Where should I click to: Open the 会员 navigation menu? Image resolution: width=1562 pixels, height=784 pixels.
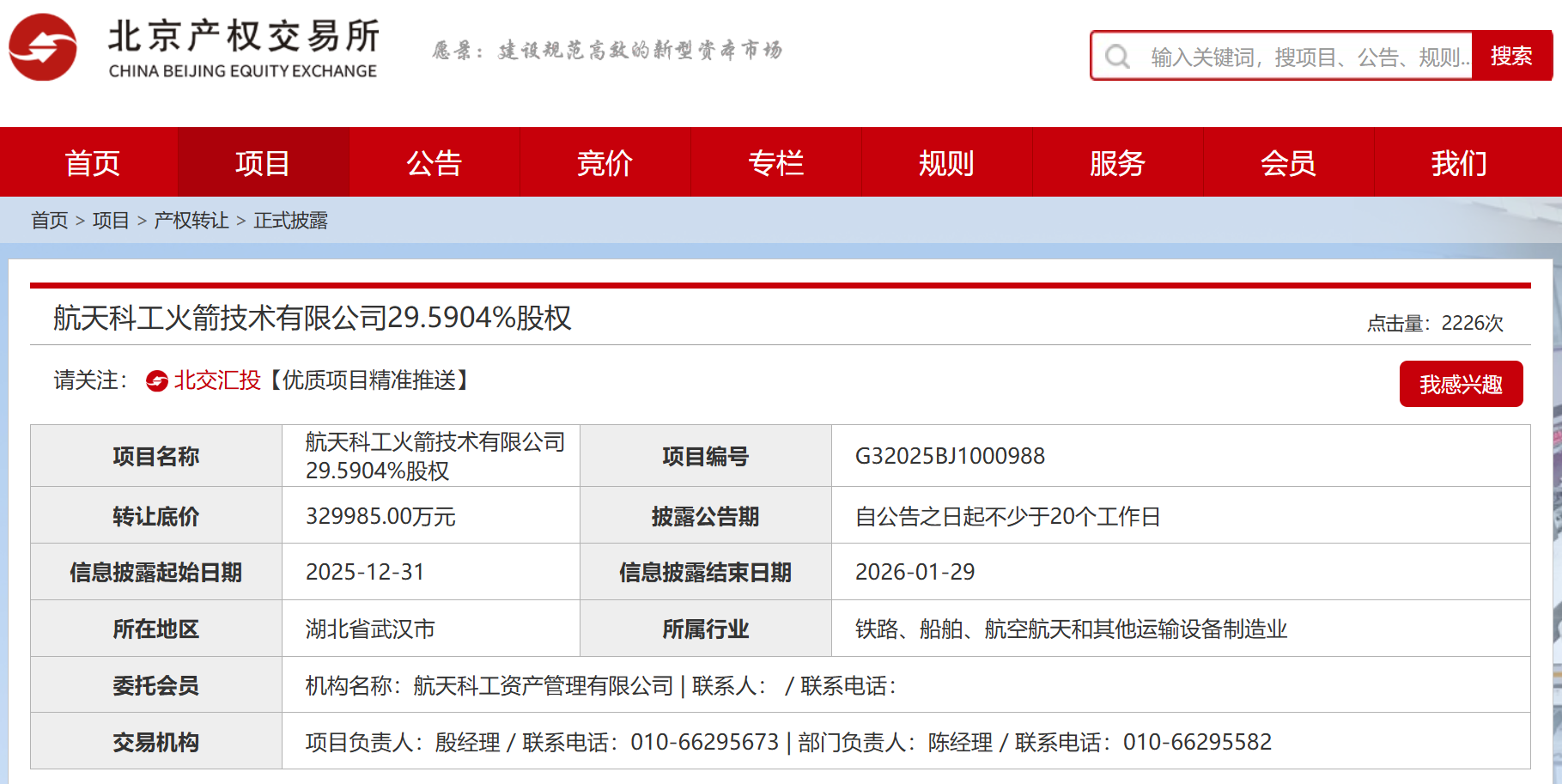click(x=1288, y=162)
